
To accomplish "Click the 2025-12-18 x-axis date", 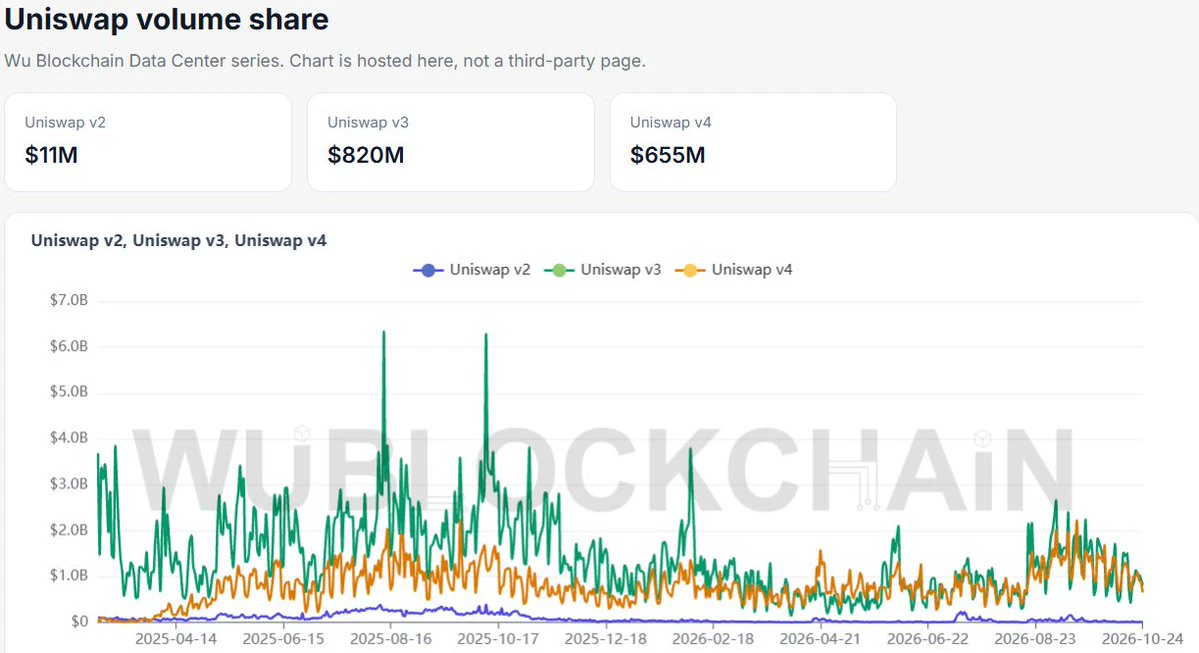I will coord(606,638).
